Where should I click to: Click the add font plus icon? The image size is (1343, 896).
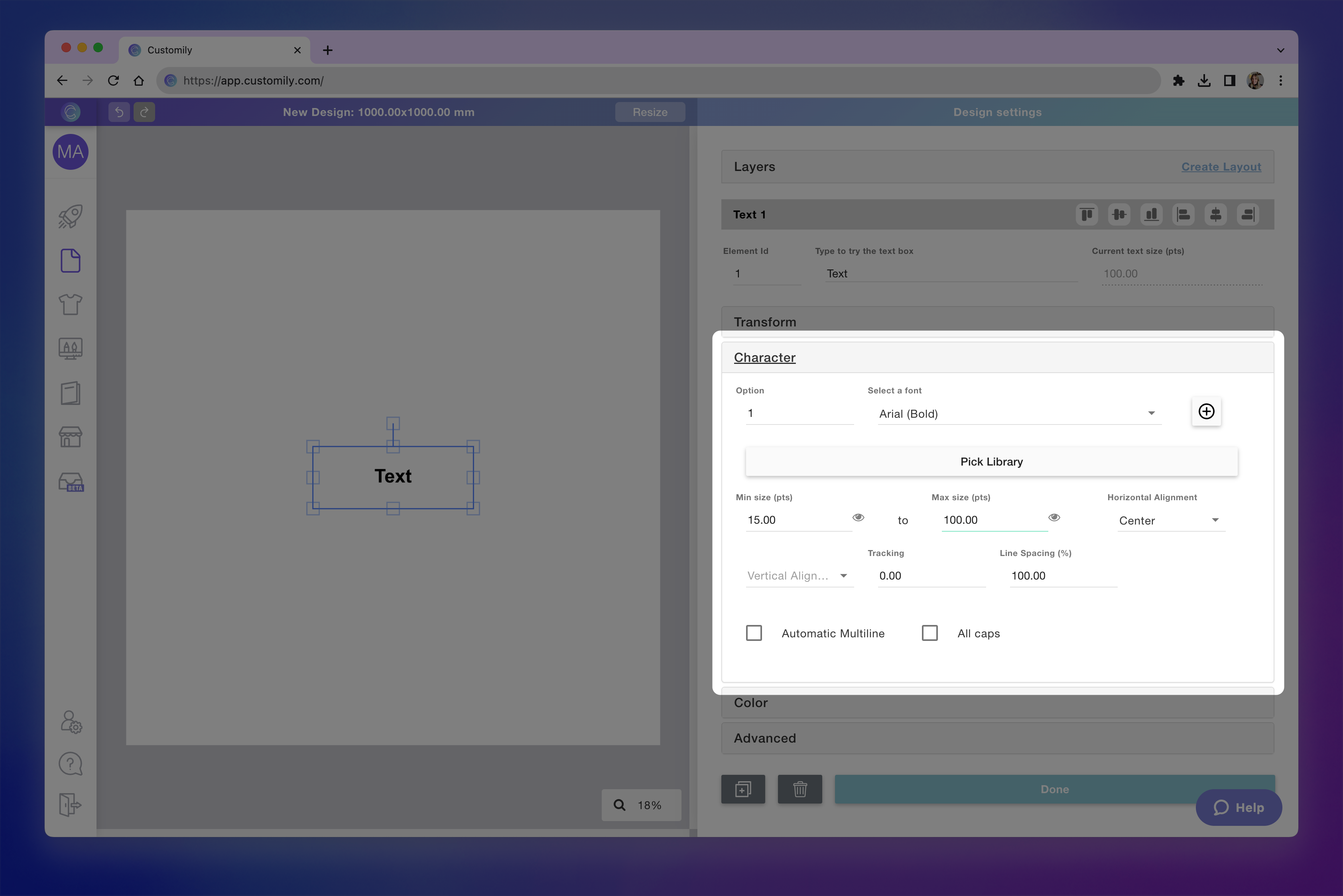(1206, 411)
